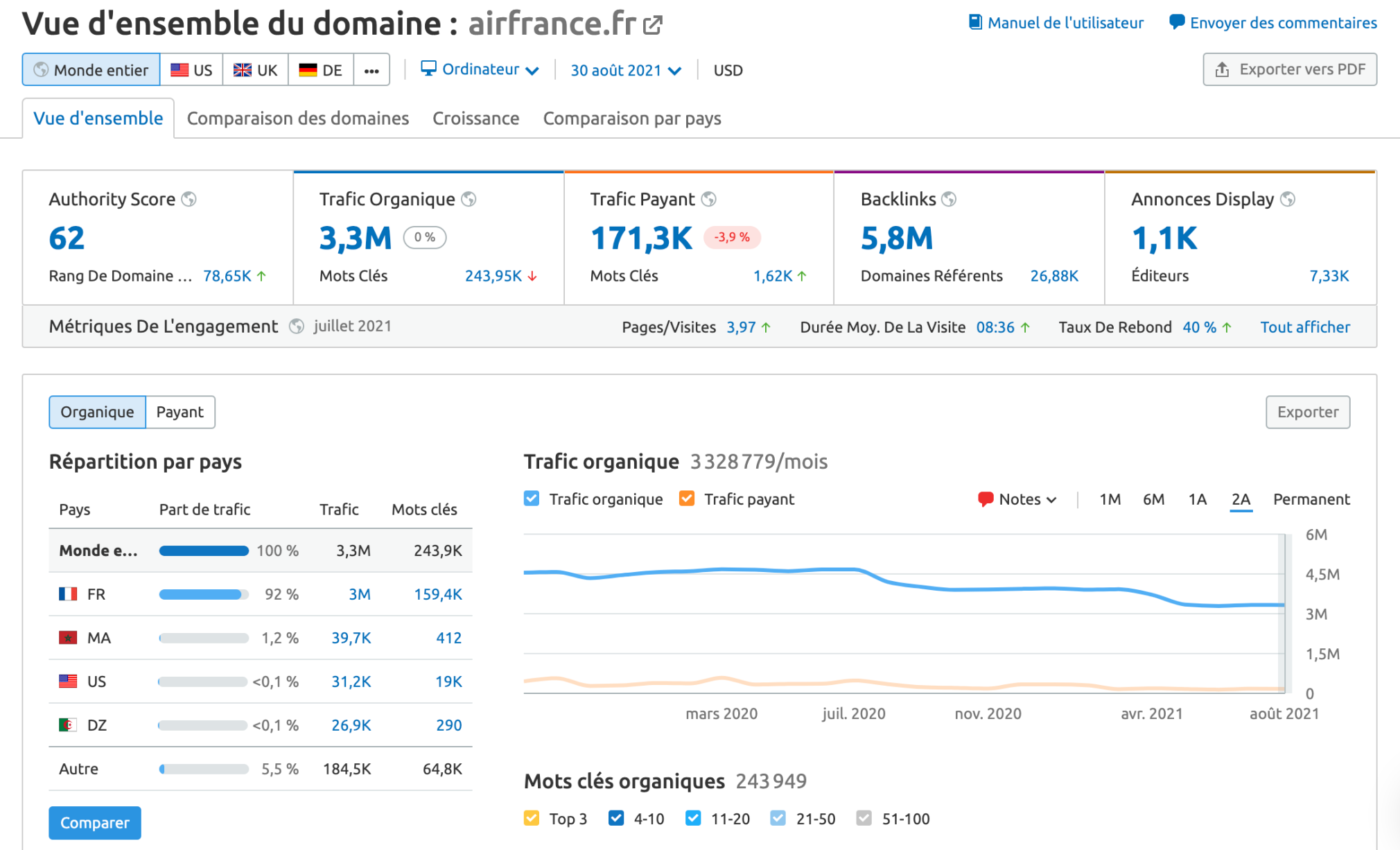Select the 1M time range
This screenshot has height=850, width=1400.
point(1110,498)
